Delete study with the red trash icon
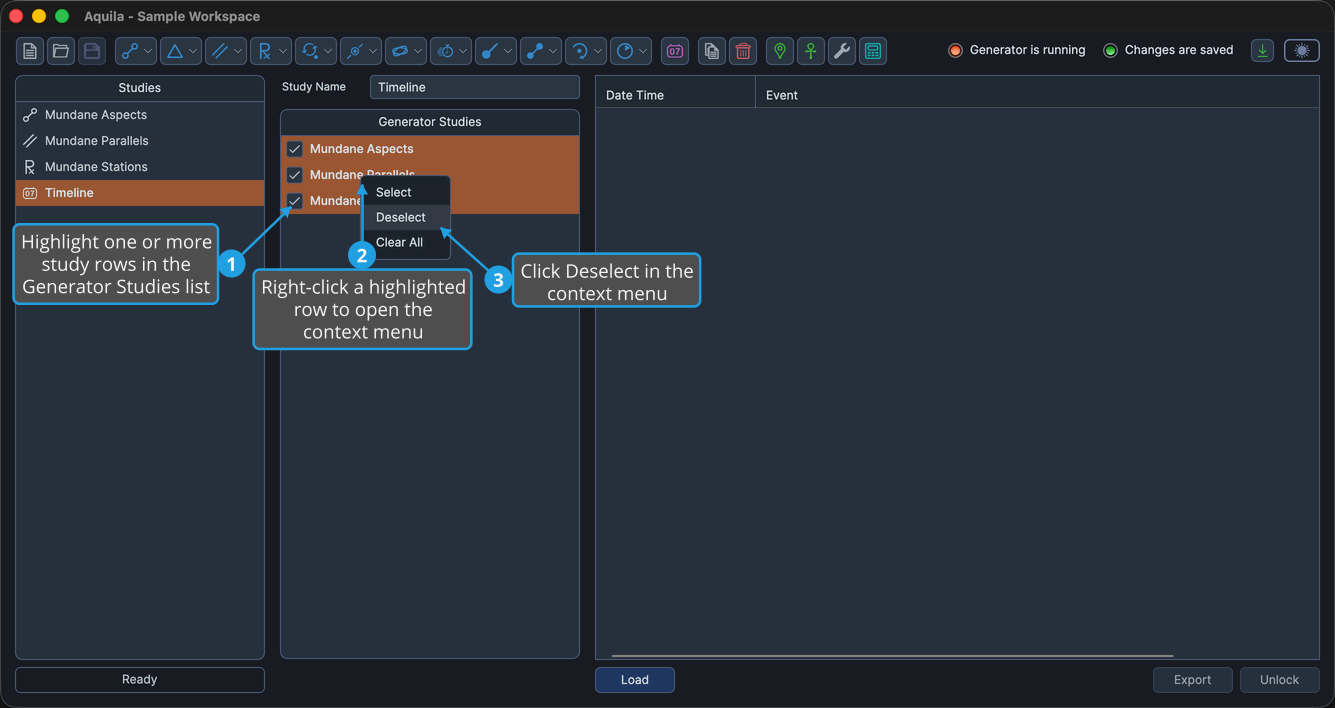This screenshot has height=708, width=1335. click(x=743, y=51)
